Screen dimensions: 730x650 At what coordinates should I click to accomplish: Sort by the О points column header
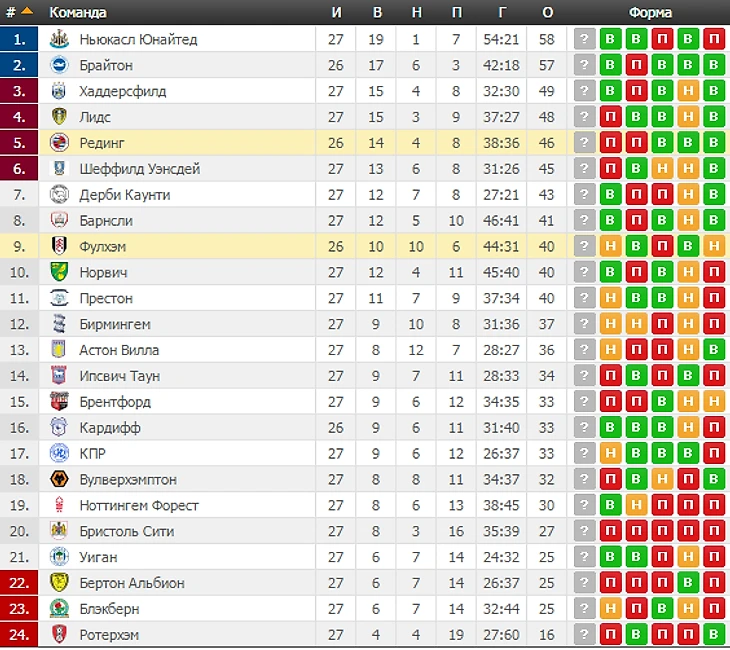pos(547,12)
